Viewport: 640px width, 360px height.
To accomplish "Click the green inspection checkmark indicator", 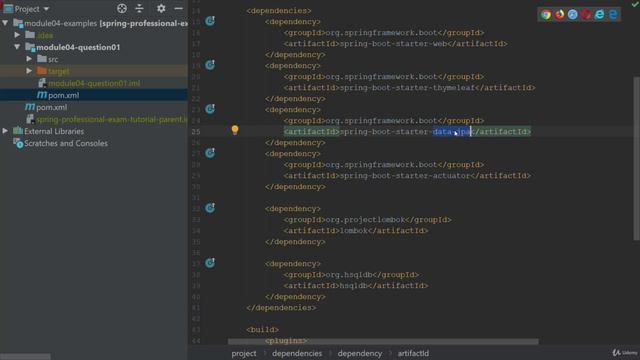I will click(635, 4).
